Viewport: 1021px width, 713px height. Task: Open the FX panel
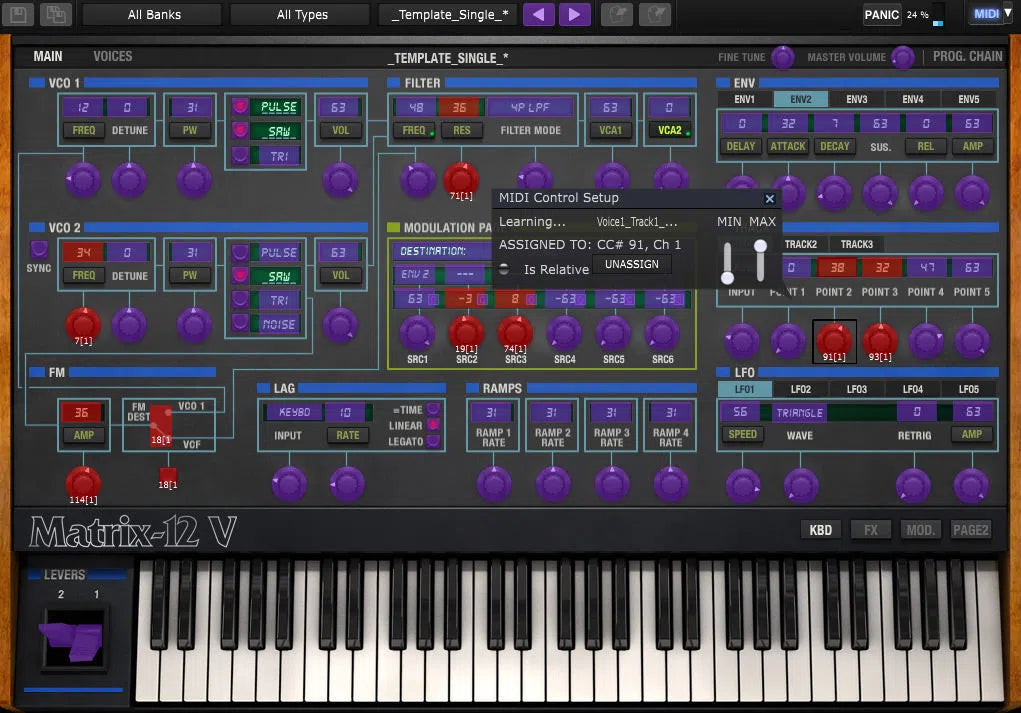870,529
